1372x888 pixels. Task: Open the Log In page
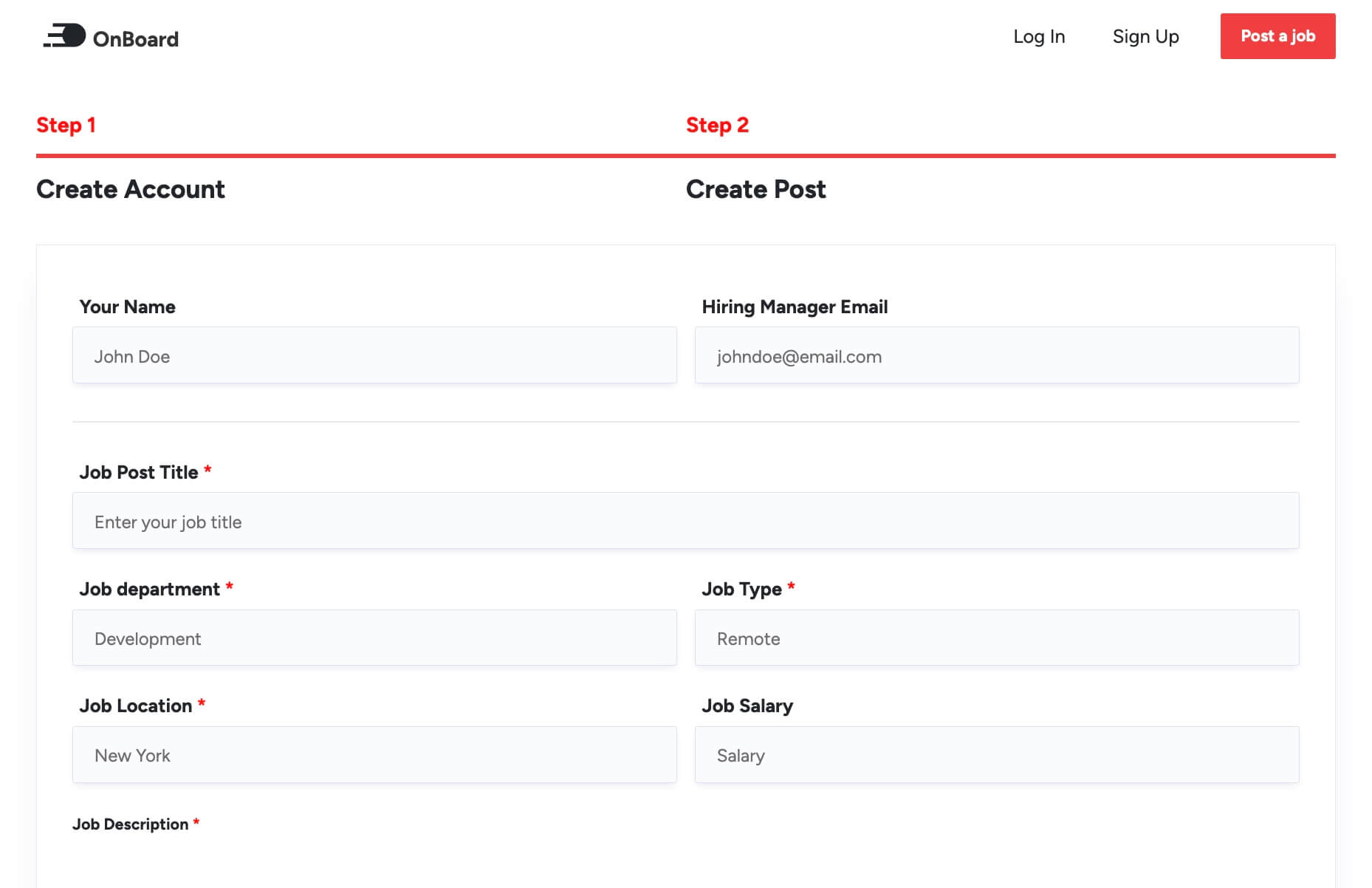[1038, 37]
